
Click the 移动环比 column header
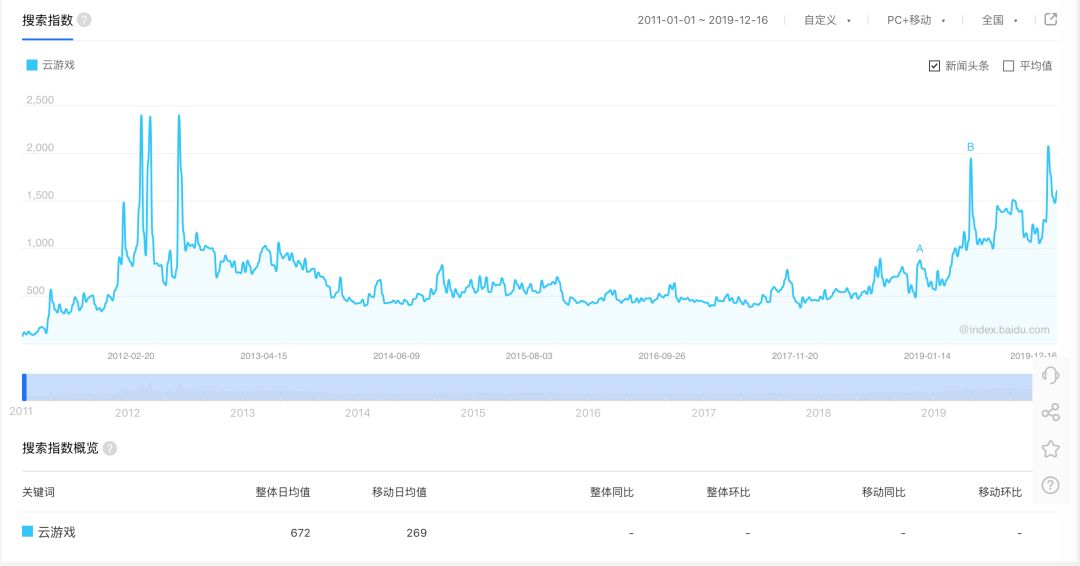click(1000, 492)
